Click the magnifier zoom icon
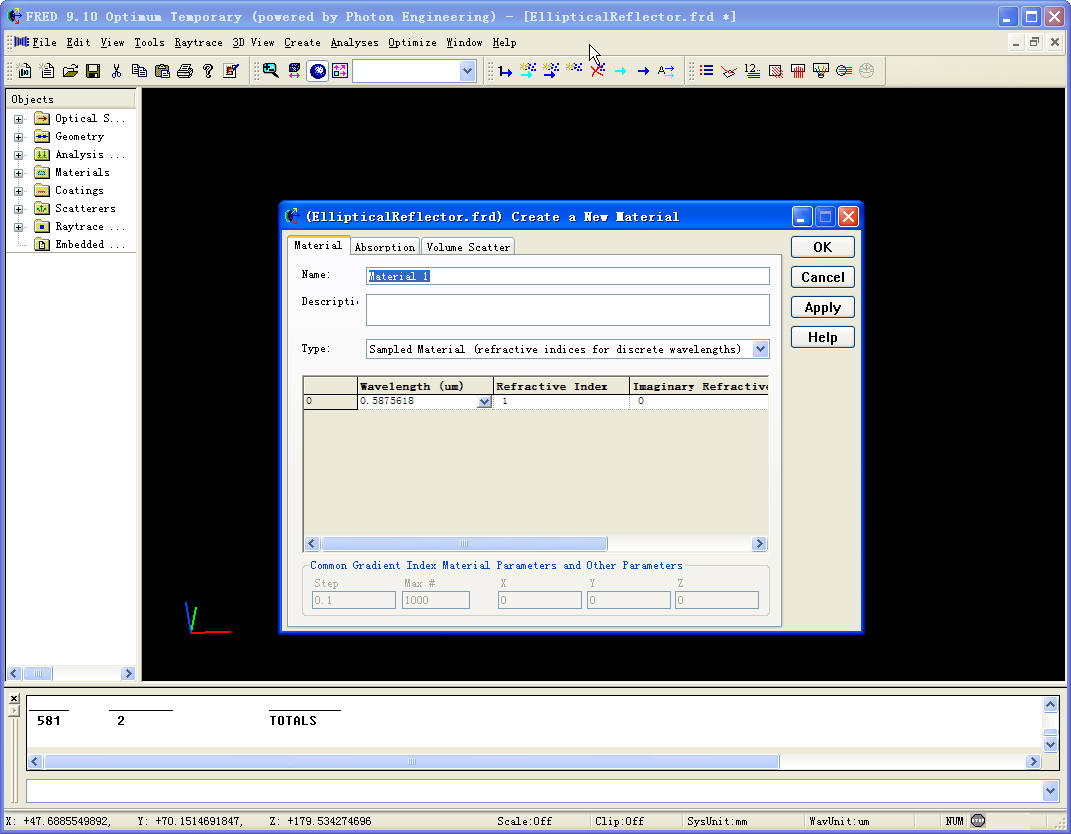The width and height of the screenshot is (1071, 834). [x=271, y=70]
